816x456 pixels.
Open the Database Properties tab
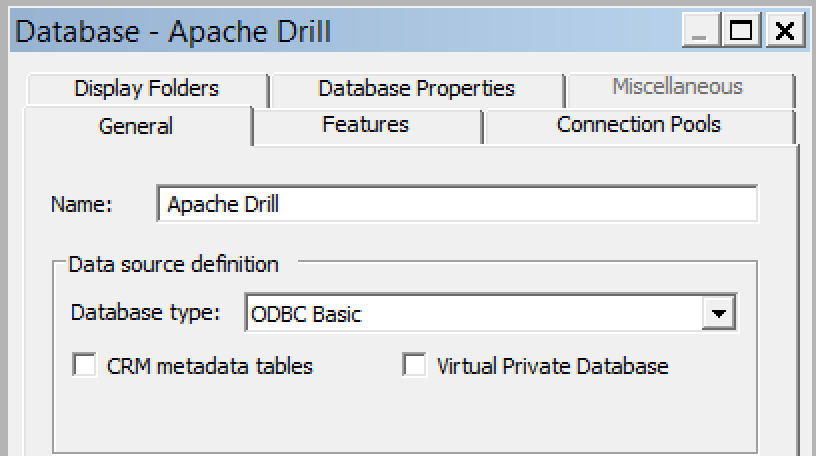[x=416, y=89]
